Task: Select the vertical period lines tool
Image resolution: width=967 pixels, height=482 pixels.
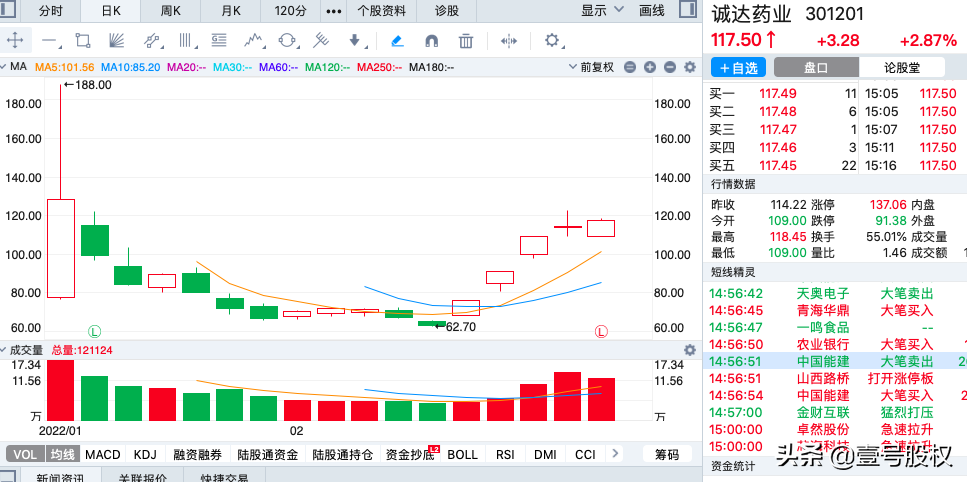Action: (186, 41)
